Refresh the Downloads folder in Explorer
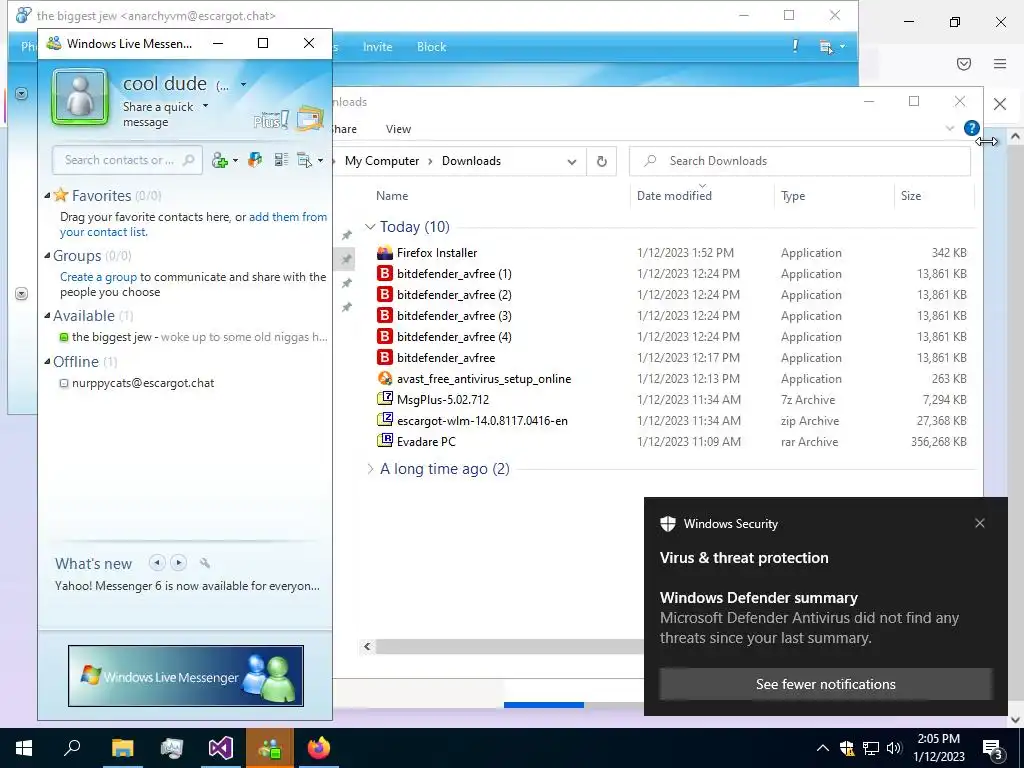This screenshot has height=768, width=1024. click(x=601, y=161)
